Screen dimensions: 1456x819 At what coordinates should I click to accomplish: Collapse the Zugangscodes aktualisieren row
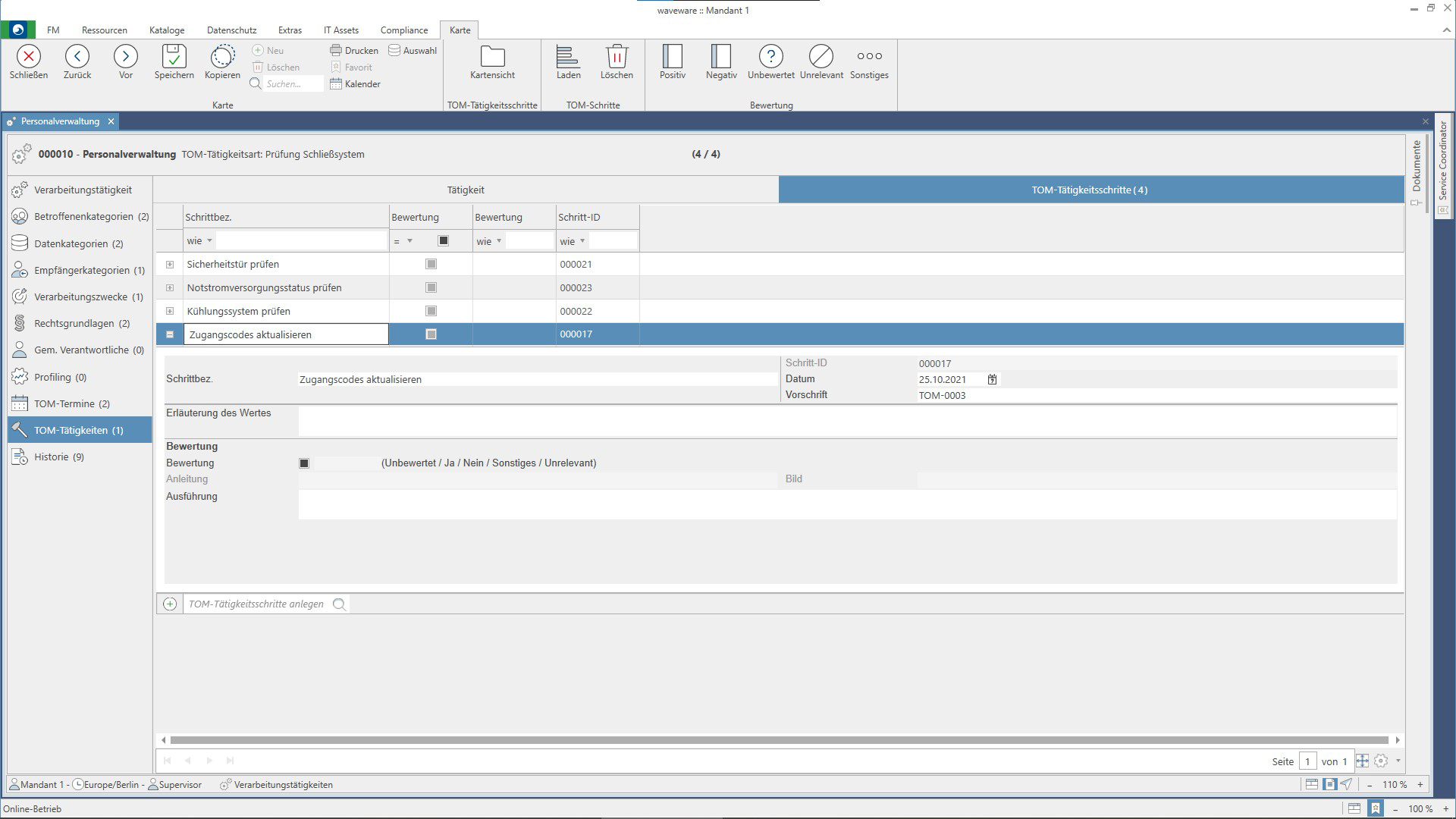point(170,334)
